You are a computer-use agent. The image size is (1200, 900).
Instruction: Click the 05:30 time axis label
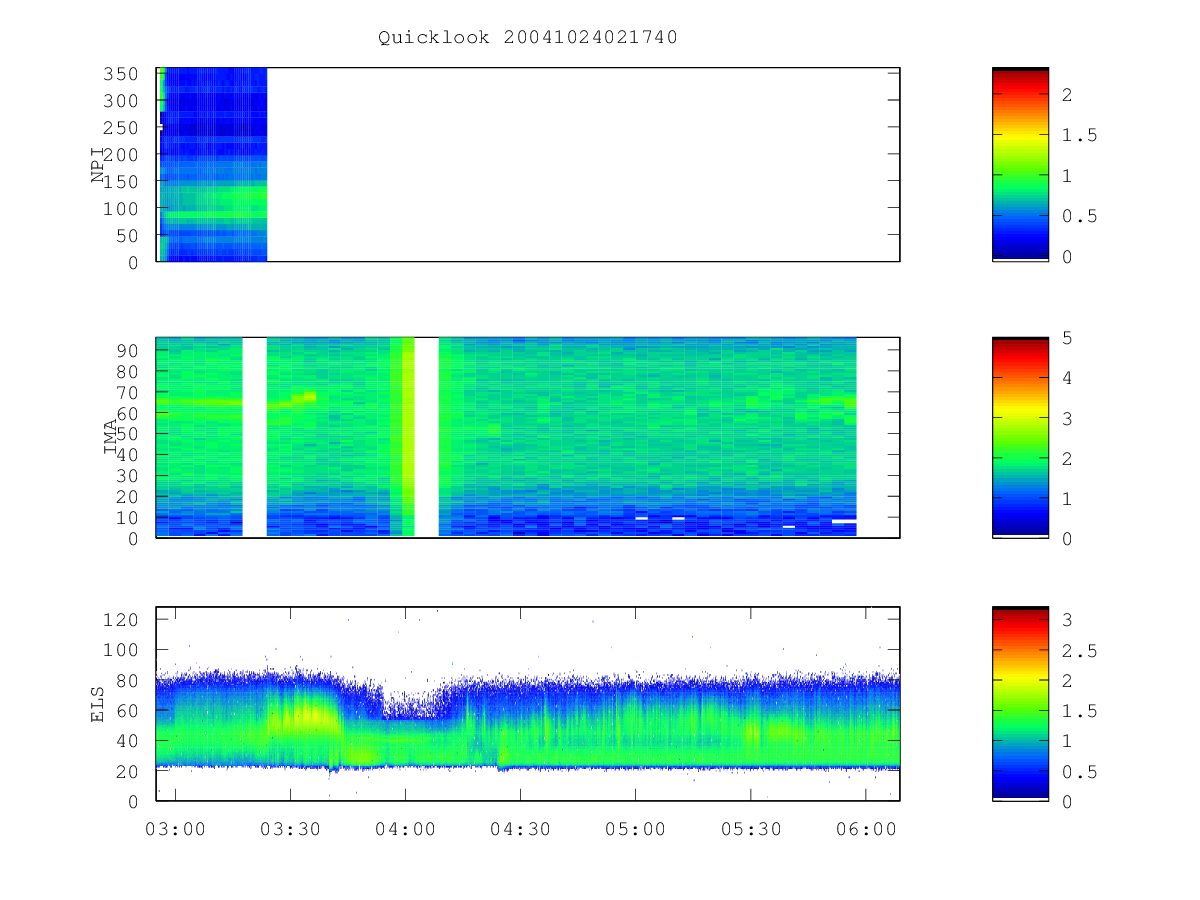click(750, 829)
